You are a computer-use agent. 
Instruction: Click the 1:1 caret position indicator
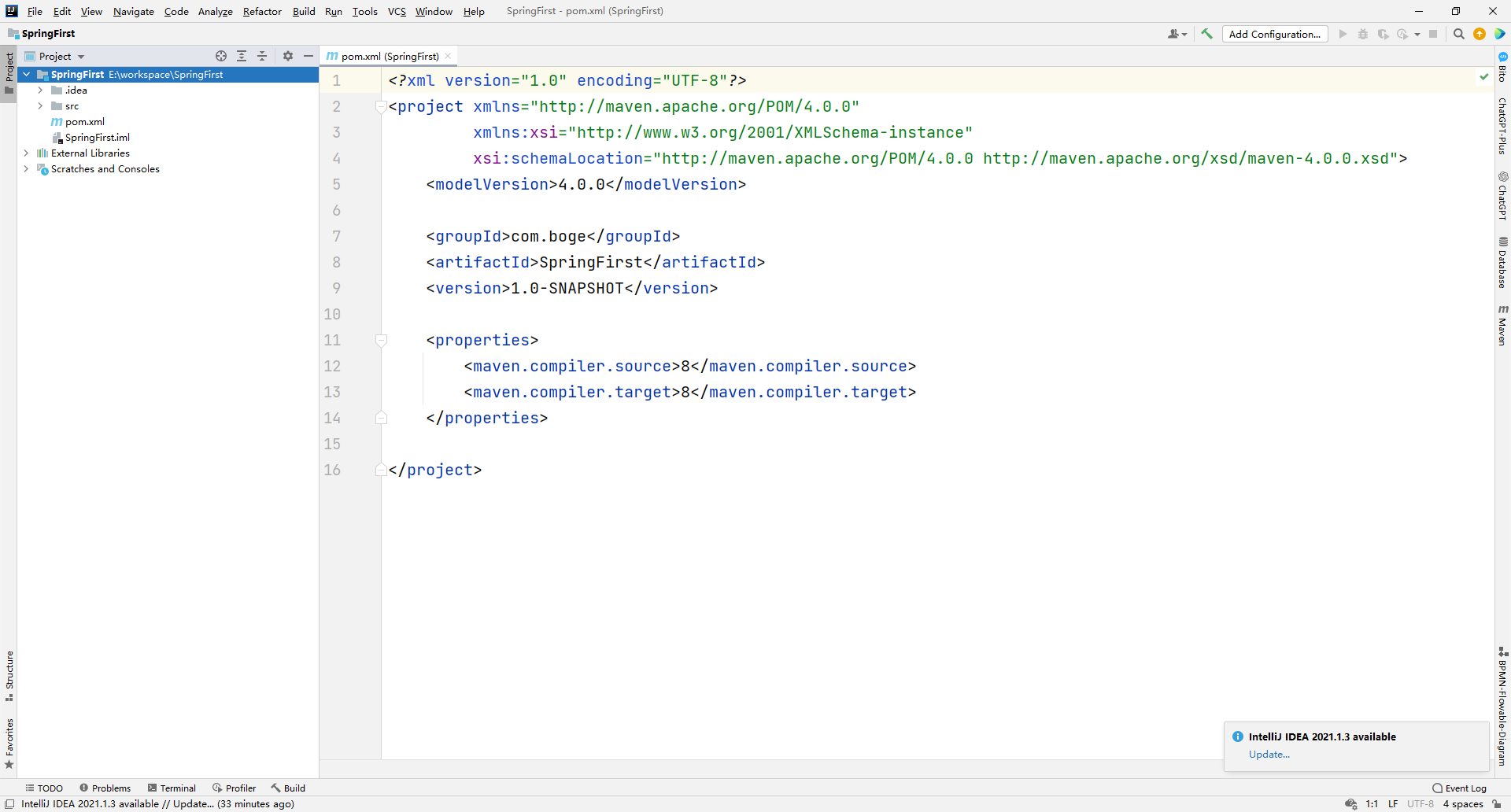click(x=1372, y=803)
